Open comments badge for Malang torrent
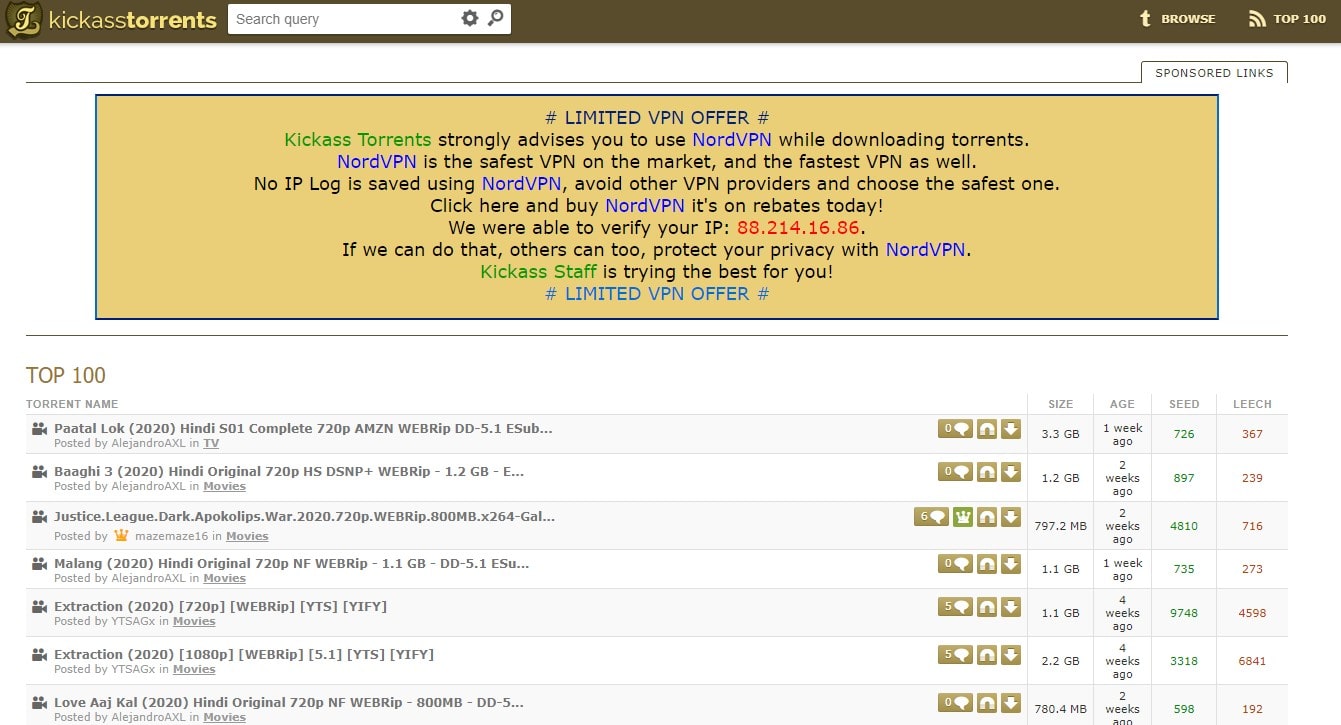This screenshot has width=1341, height=725. coord(955,564)
